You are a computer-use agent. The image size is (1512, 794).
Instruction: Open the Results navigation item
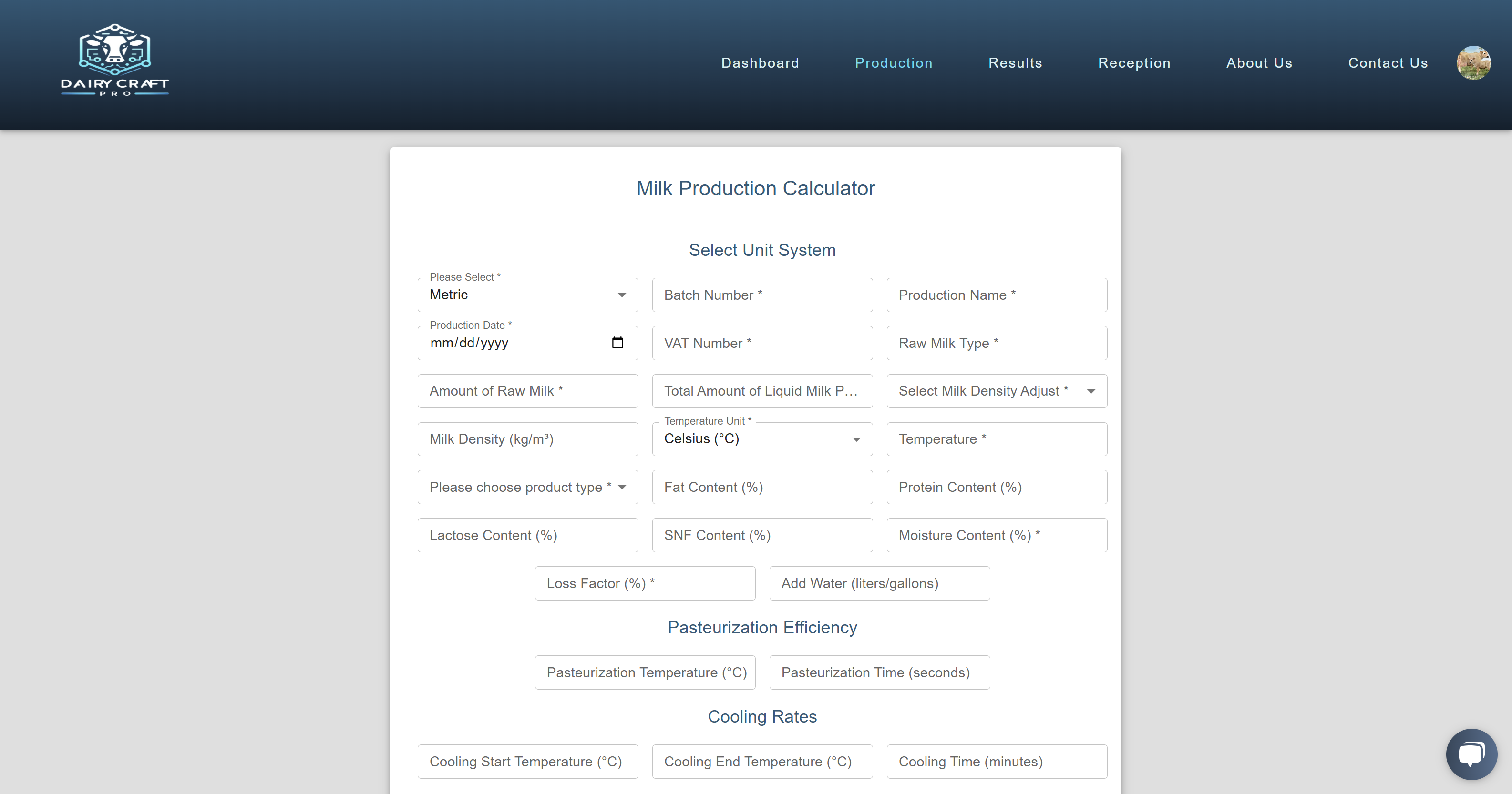click(1015, 63)
